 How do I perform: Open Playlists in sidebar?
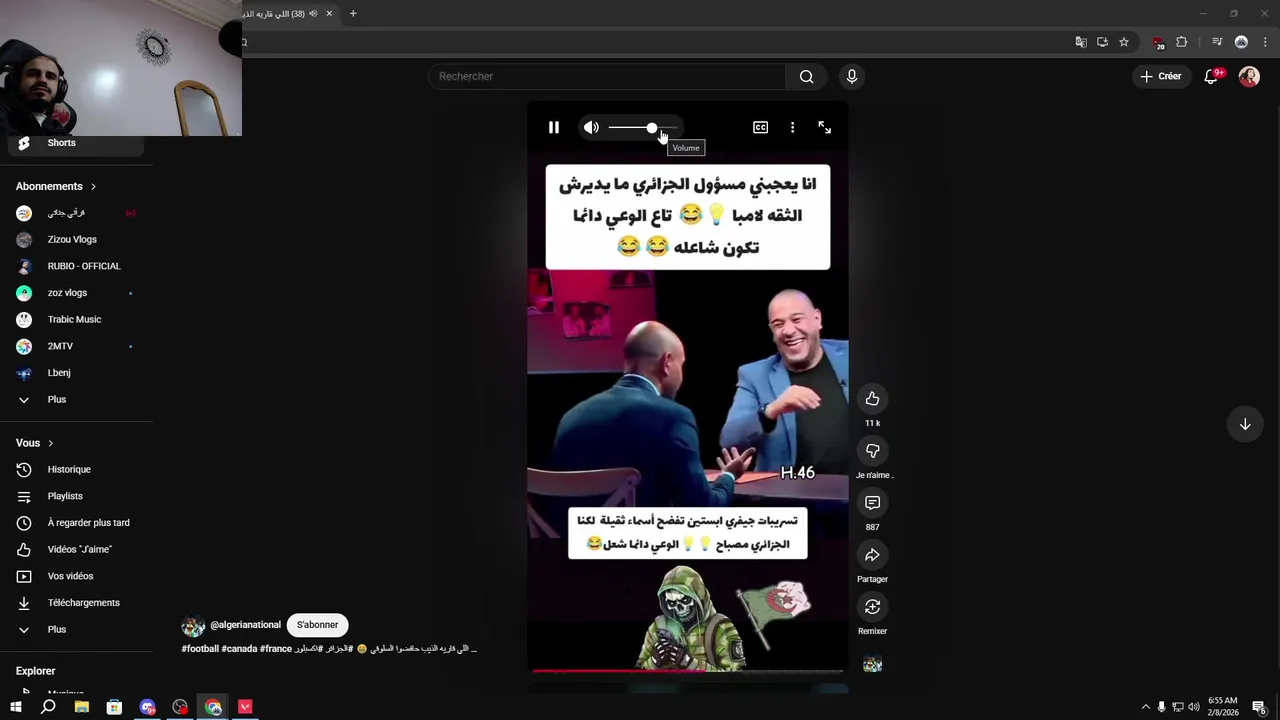[76, 496]
